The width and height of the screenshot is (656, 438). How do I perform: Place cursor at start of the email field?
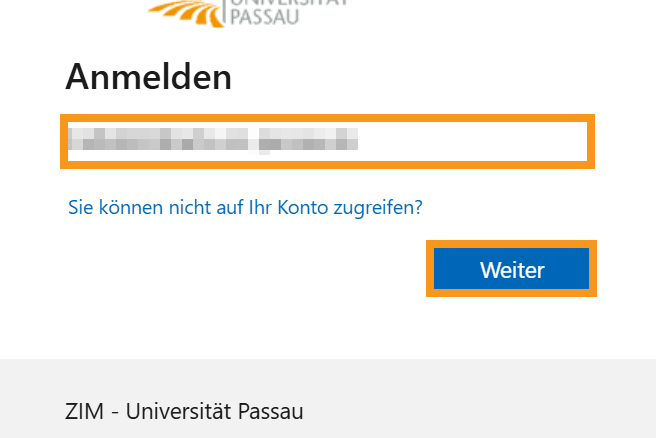pos(70,141)
